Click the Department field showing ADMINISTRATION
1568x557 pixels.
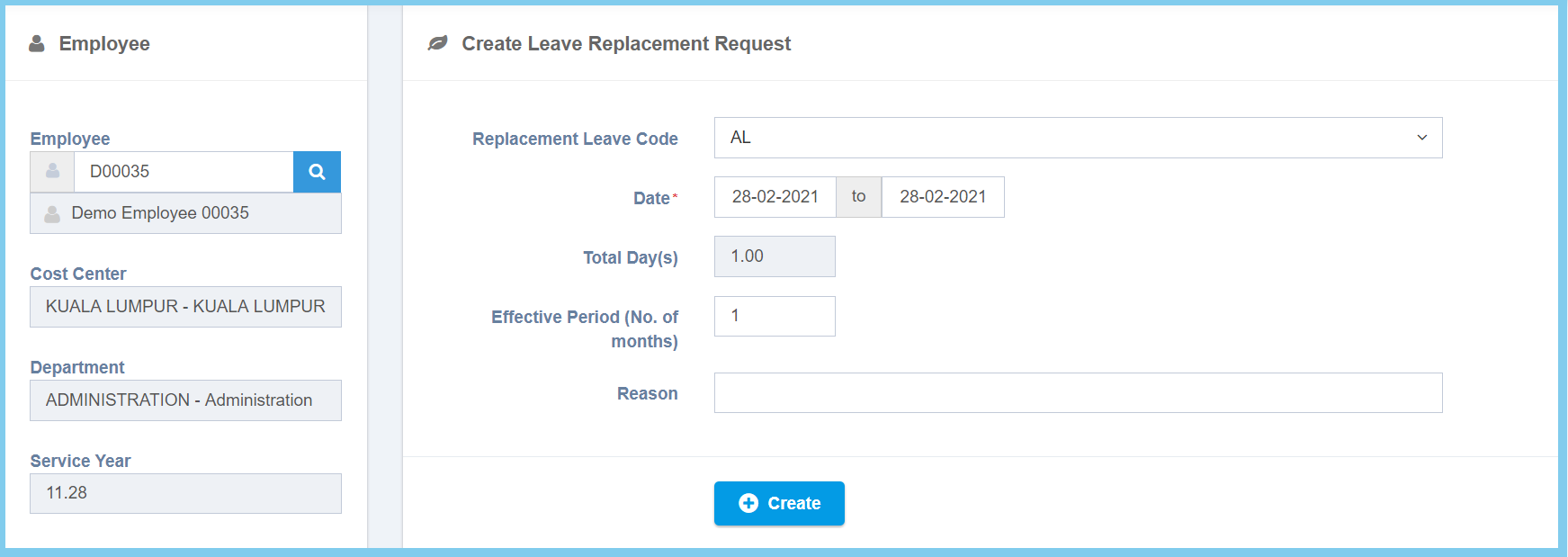(x=185, y=400)
